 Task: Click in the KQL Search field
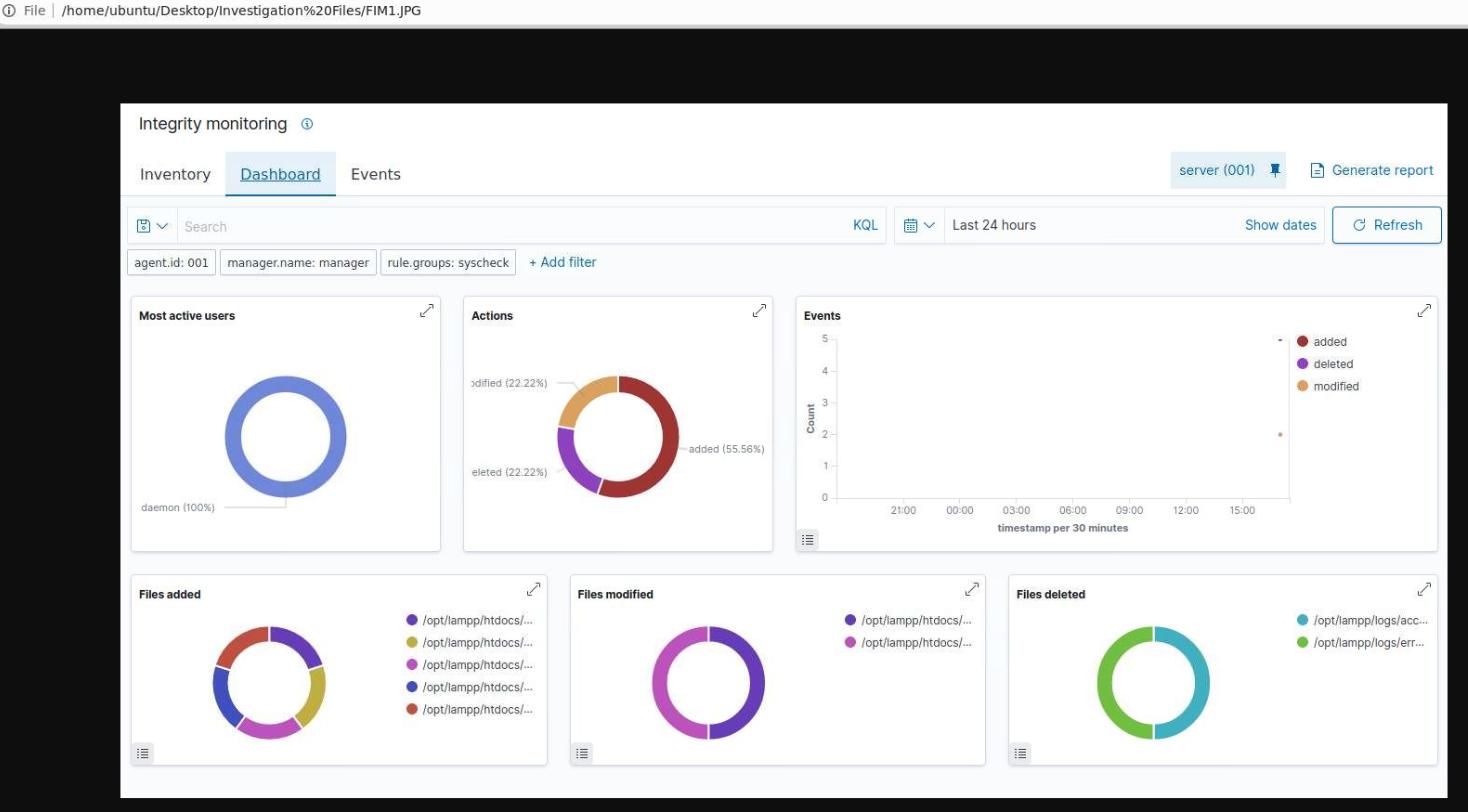pyautogui.click(x=510, y=226)
